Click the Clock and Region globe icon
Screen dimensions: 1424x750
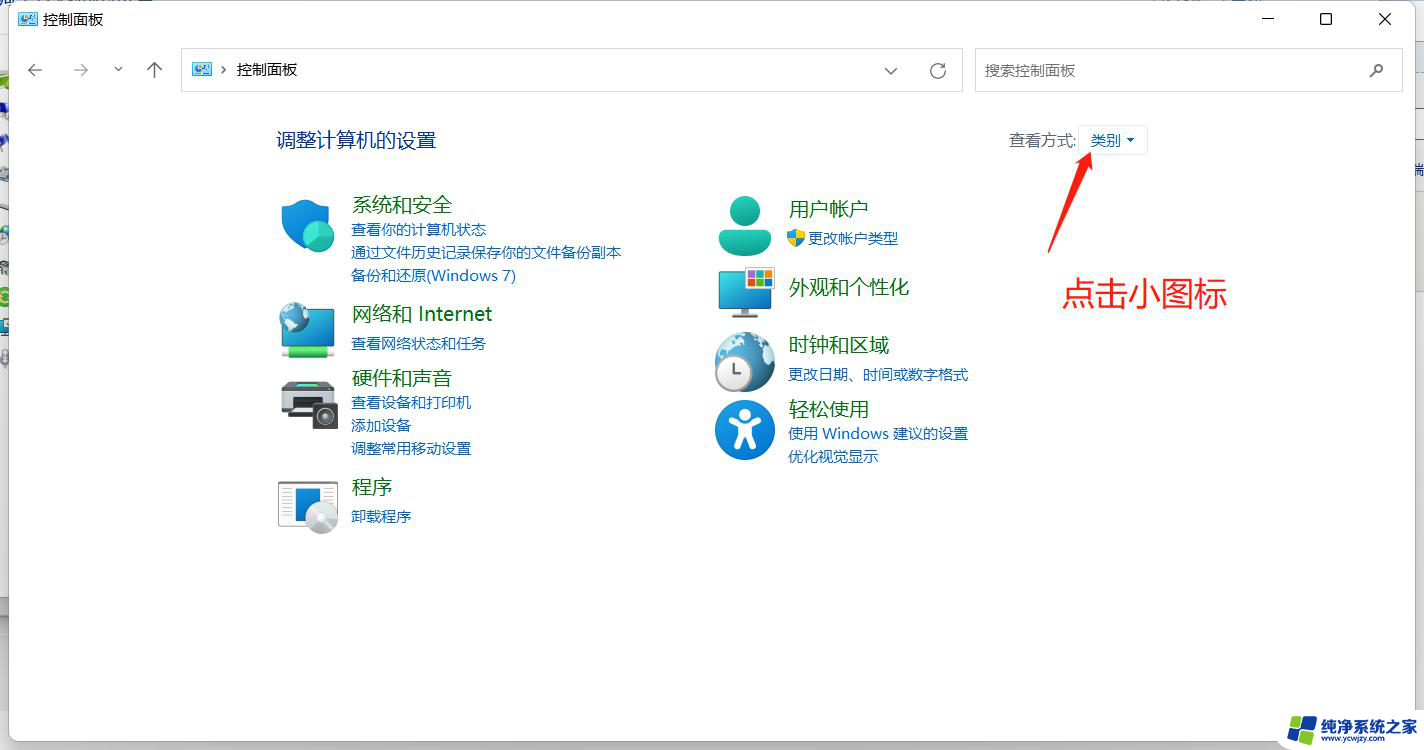click(745, 361)
